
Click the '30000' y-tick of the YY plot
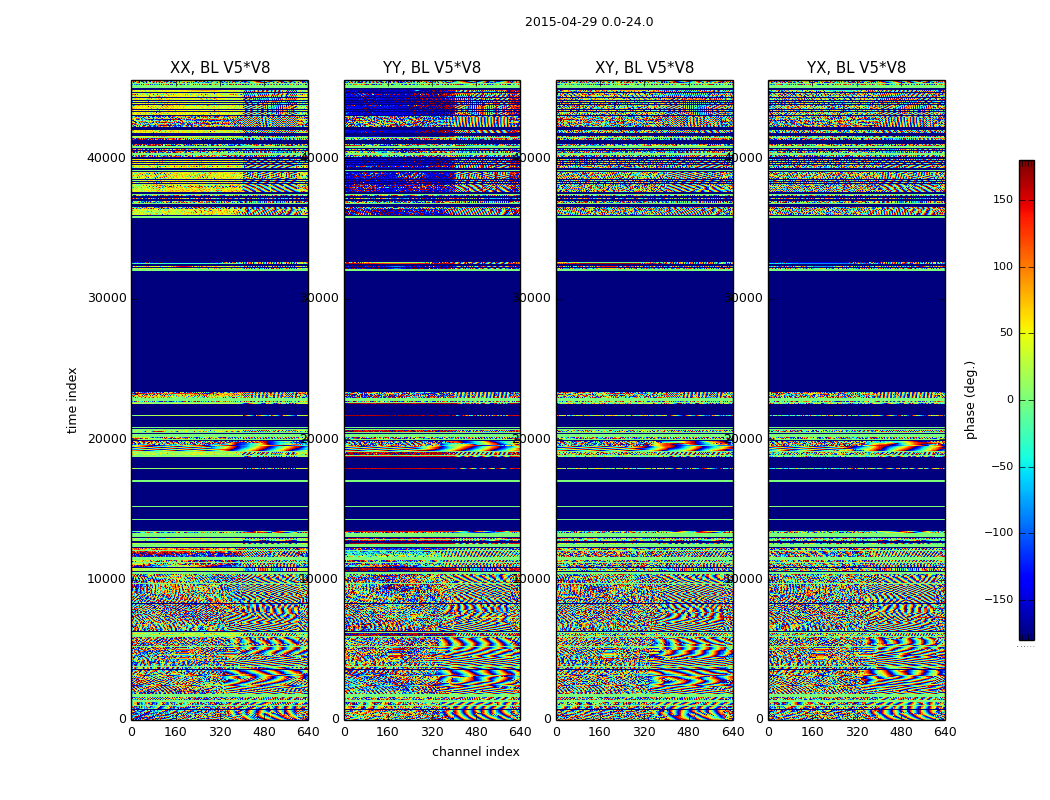(x=319, y=298)
